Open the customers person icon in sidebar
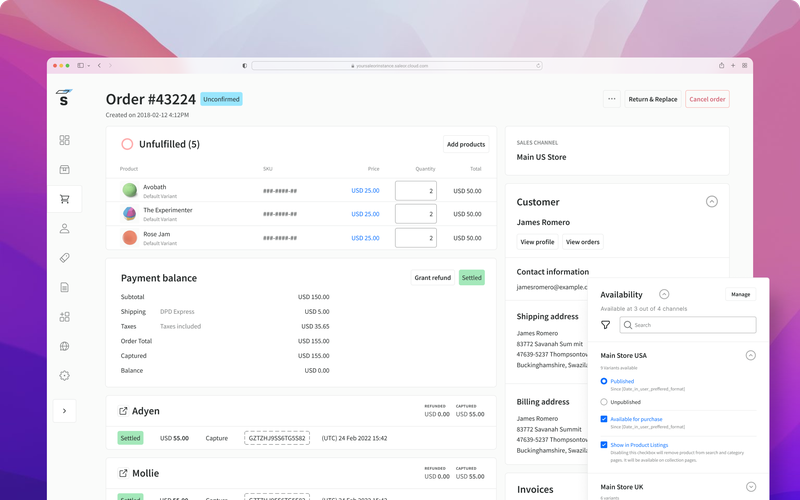 64,229
